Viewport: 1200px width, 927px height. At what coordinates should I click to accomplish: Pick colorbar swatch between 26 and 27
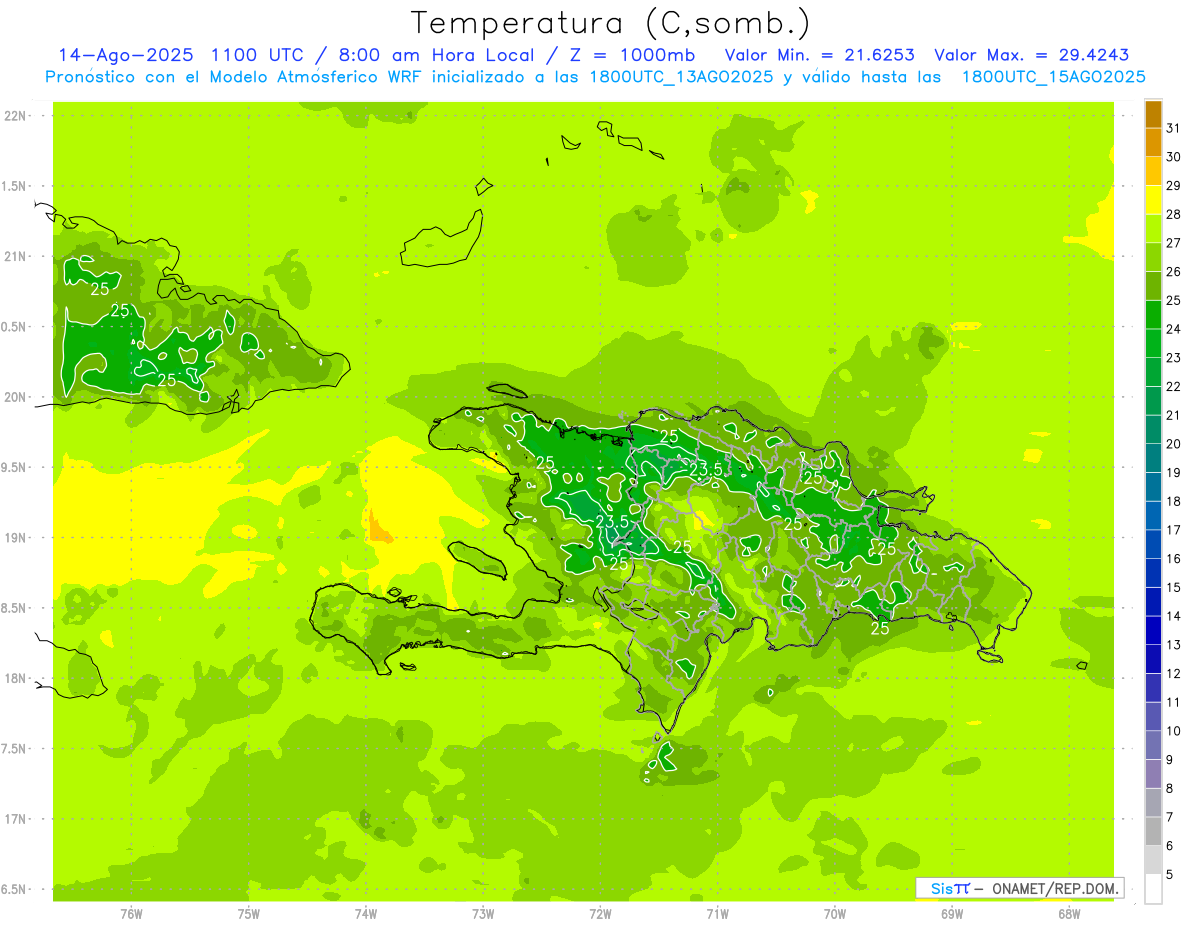(x=1153, y=258)
